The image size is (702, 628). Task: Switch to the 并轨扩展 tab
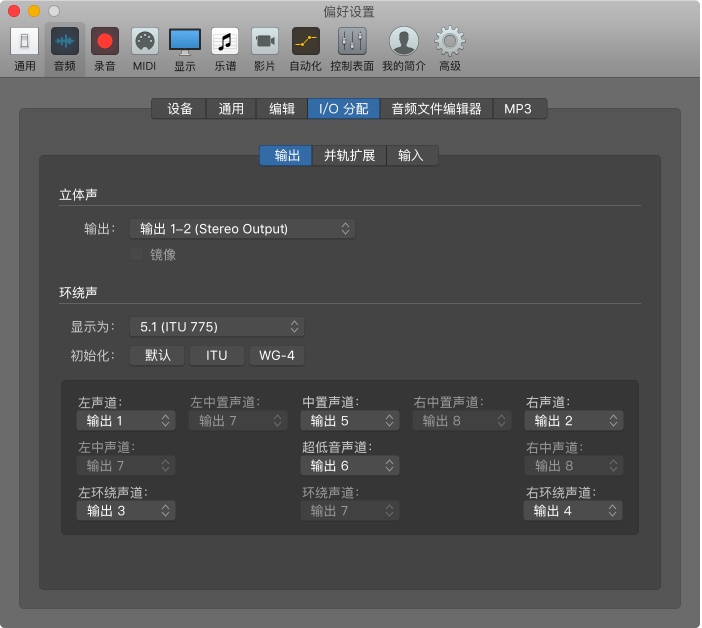[x=349, y=155]
